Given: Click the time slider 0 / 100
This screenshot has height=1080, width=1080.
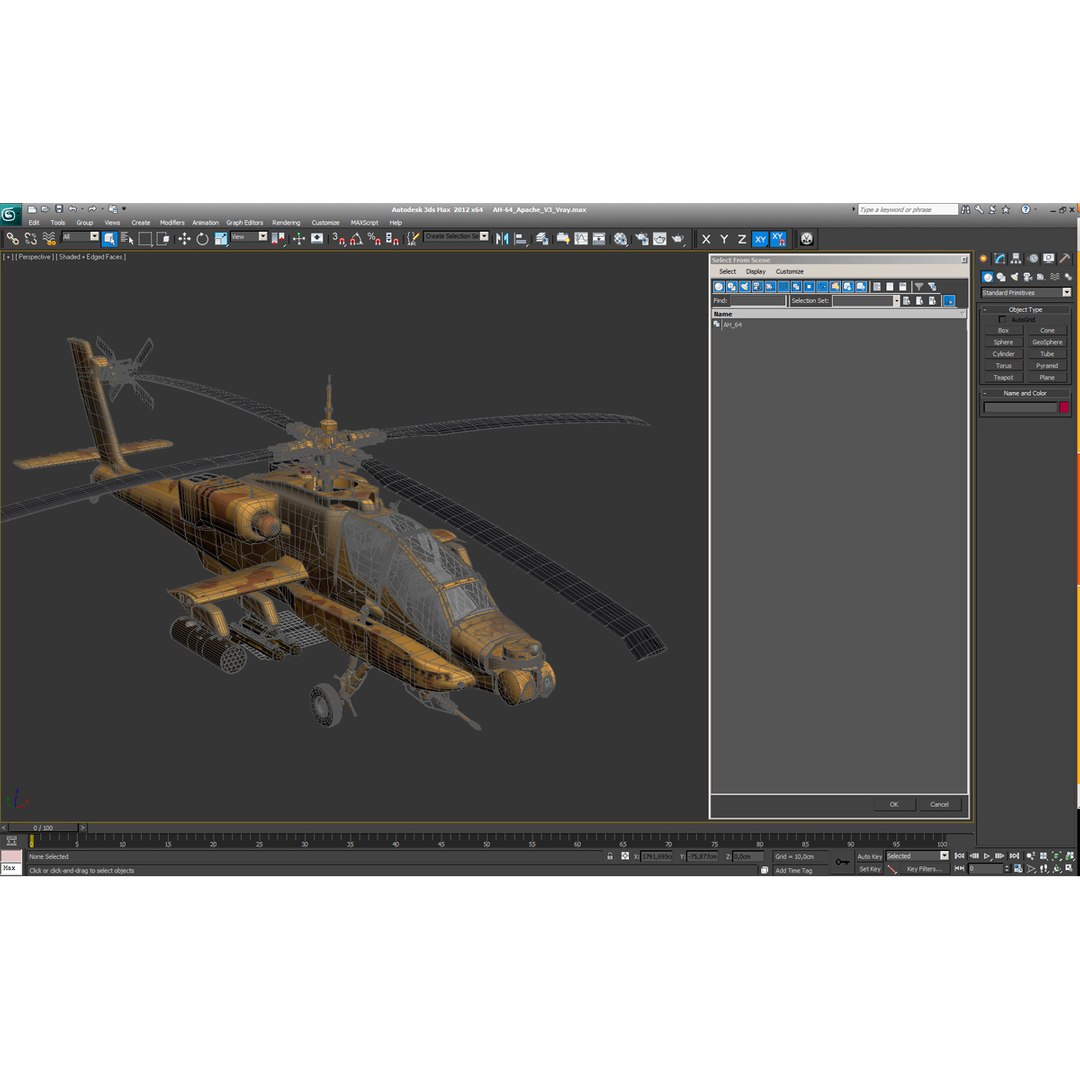Looking at the screenshot, I should (x=43, y=828).
